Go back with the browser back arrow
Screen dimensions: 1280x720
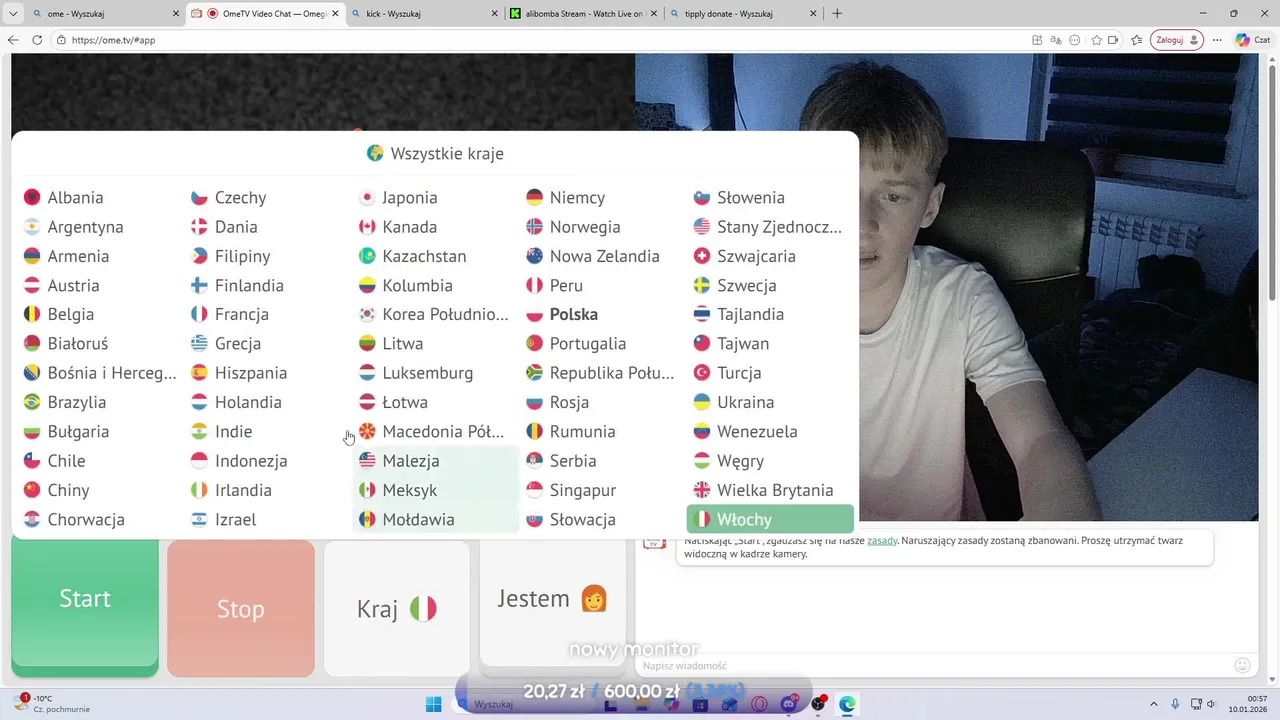pyautogui.click(x=13, y=40)
